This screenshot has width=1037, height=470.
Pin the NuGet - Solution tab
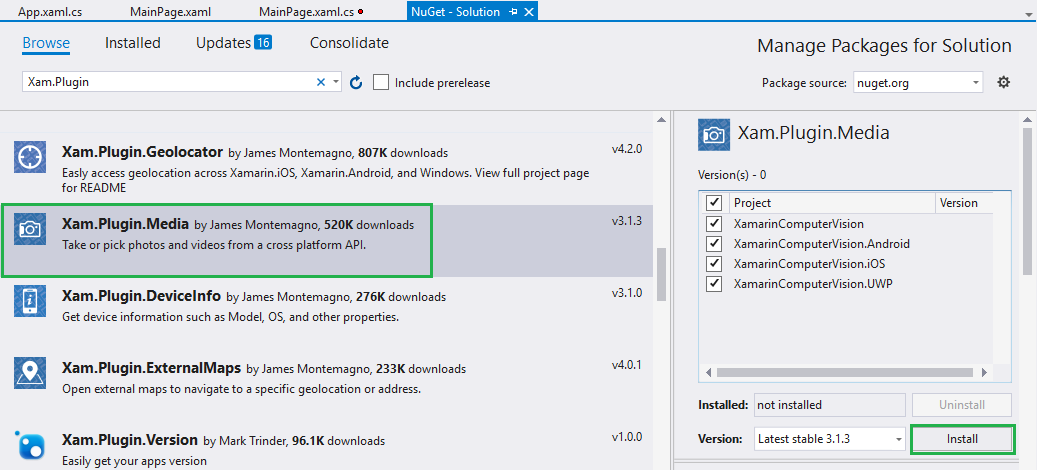(513, 12)
